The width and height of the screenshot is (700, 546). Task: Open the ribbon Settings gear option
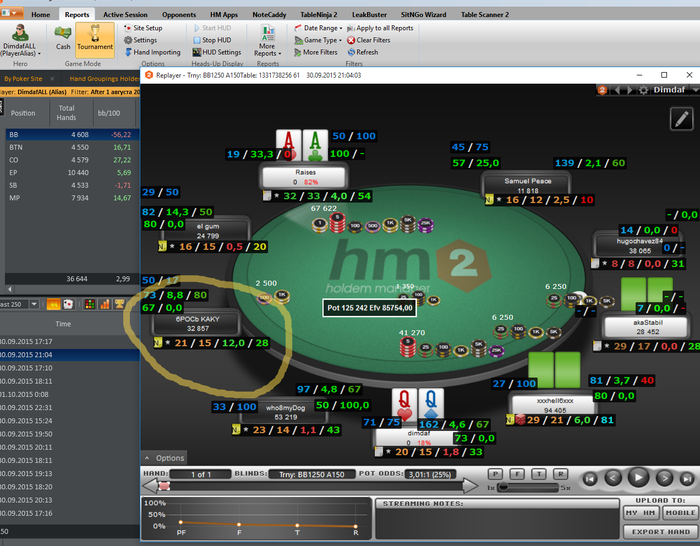[141, 40]
